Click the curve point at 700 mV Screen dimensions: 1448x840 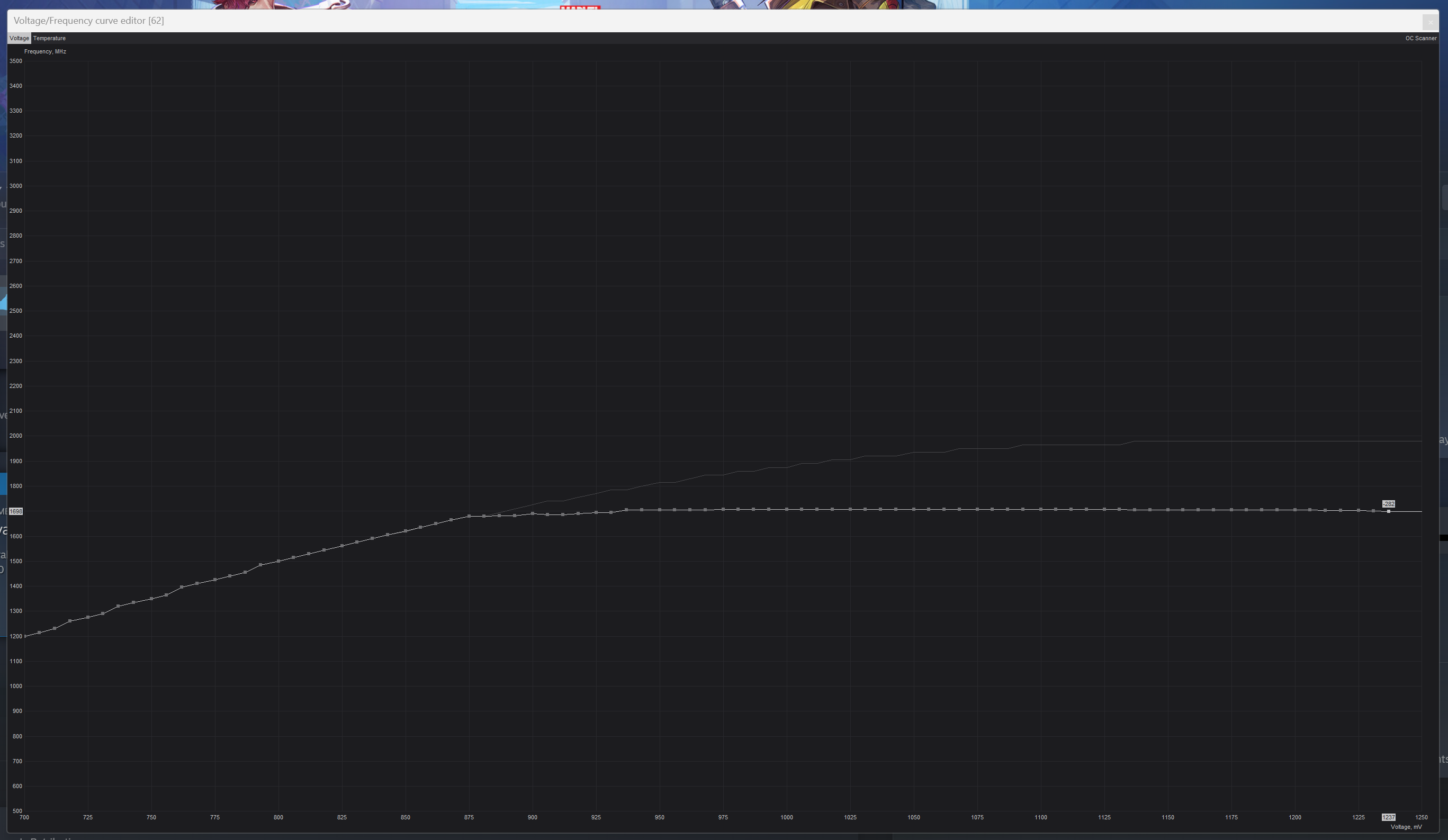tap(25, 636)
